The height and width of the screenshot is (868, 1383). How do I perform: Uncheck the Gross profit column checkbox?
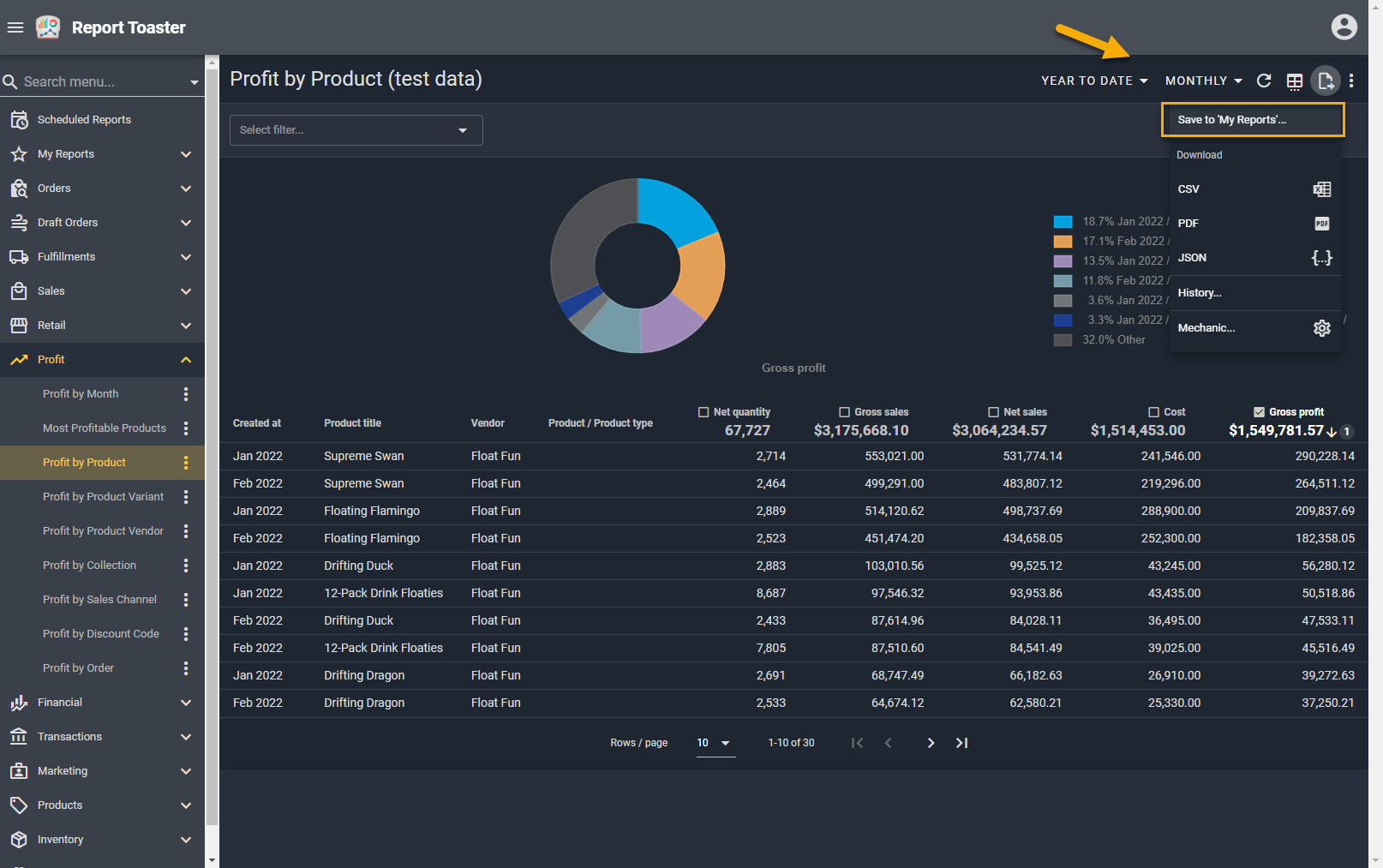tap(1259, 412)
